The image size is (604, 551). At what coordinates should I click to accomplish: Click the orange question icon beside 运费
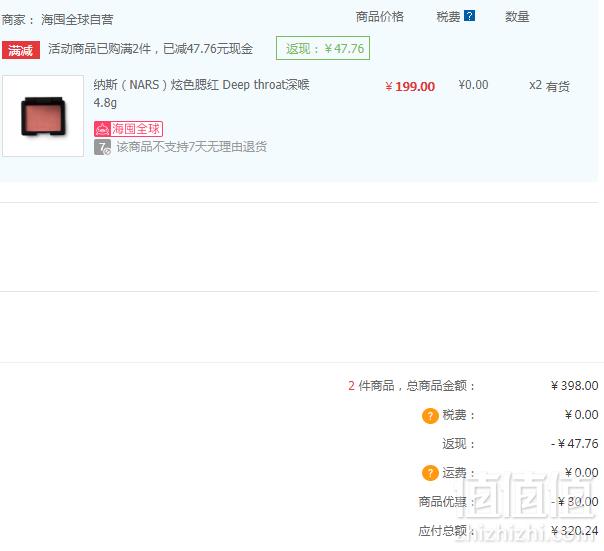pos(430,473)
